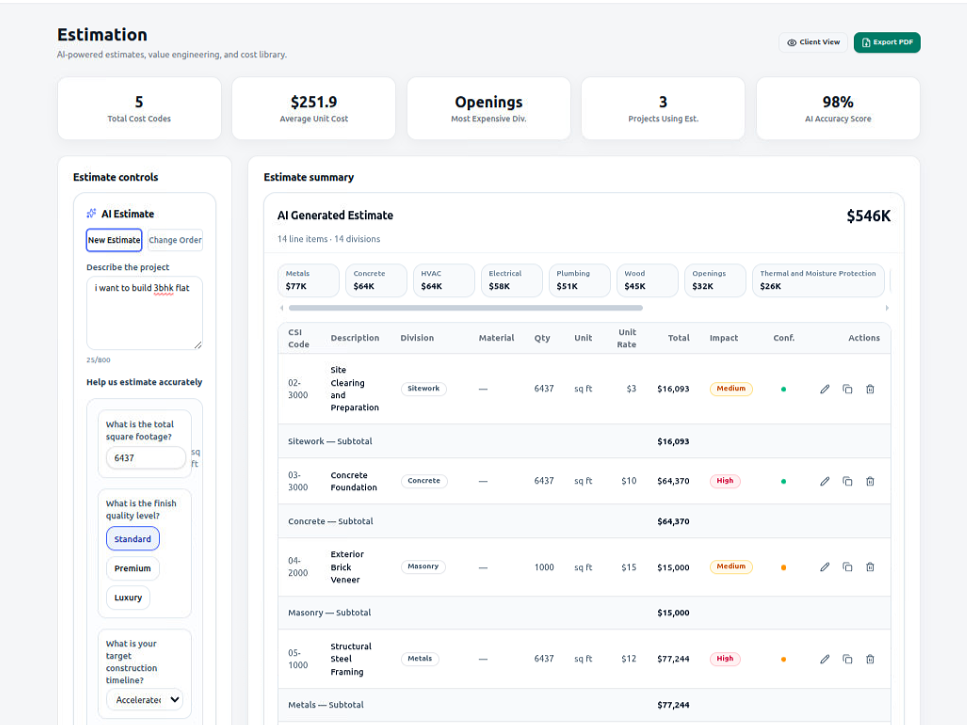Delete the Concrete Foundation line item
Screen dimensions: 967x725
pyautogui.click(x=870, y=481)
